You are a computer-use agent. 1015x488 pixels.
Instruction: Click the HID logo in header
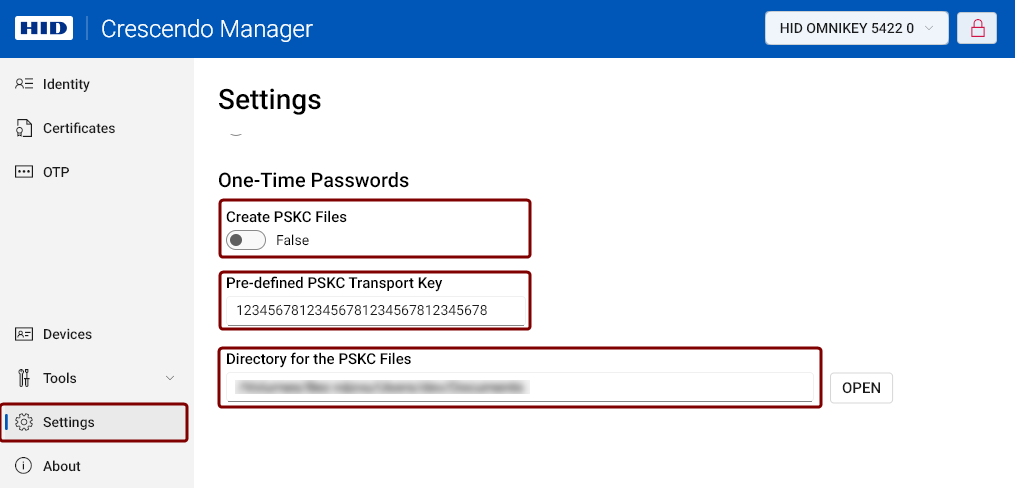pyautogui.click(x=43, y=28)
